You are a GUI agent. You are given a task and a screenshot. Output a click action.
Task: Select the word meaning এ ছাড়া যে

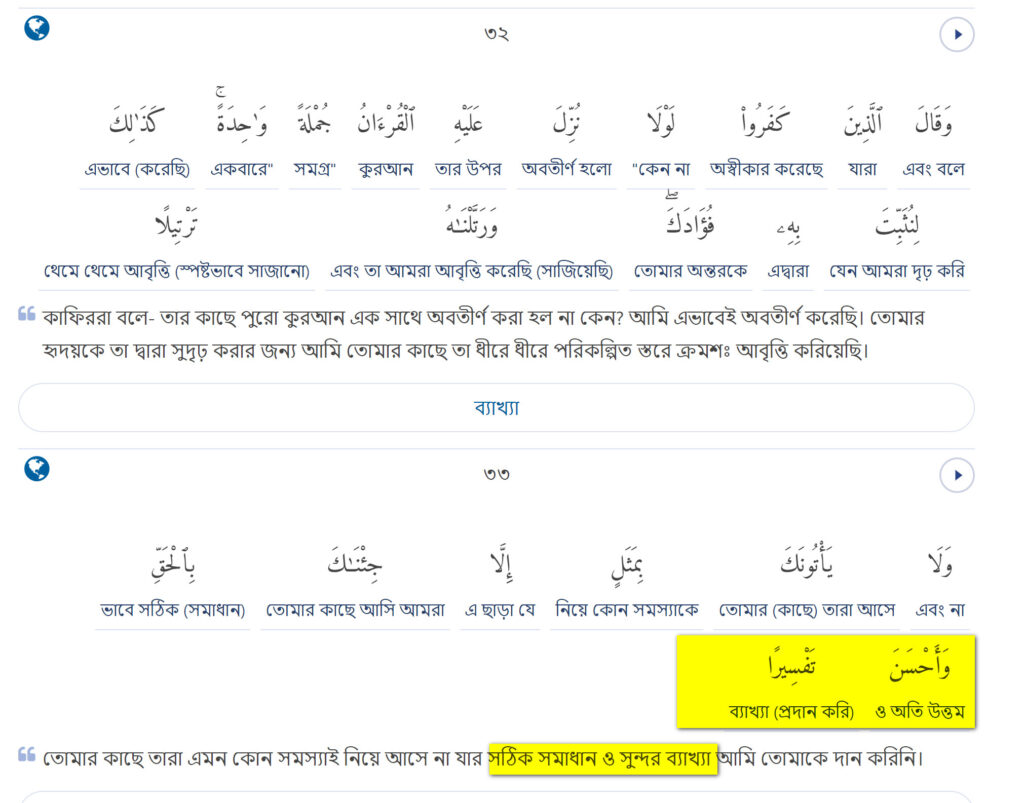point(500,609)
